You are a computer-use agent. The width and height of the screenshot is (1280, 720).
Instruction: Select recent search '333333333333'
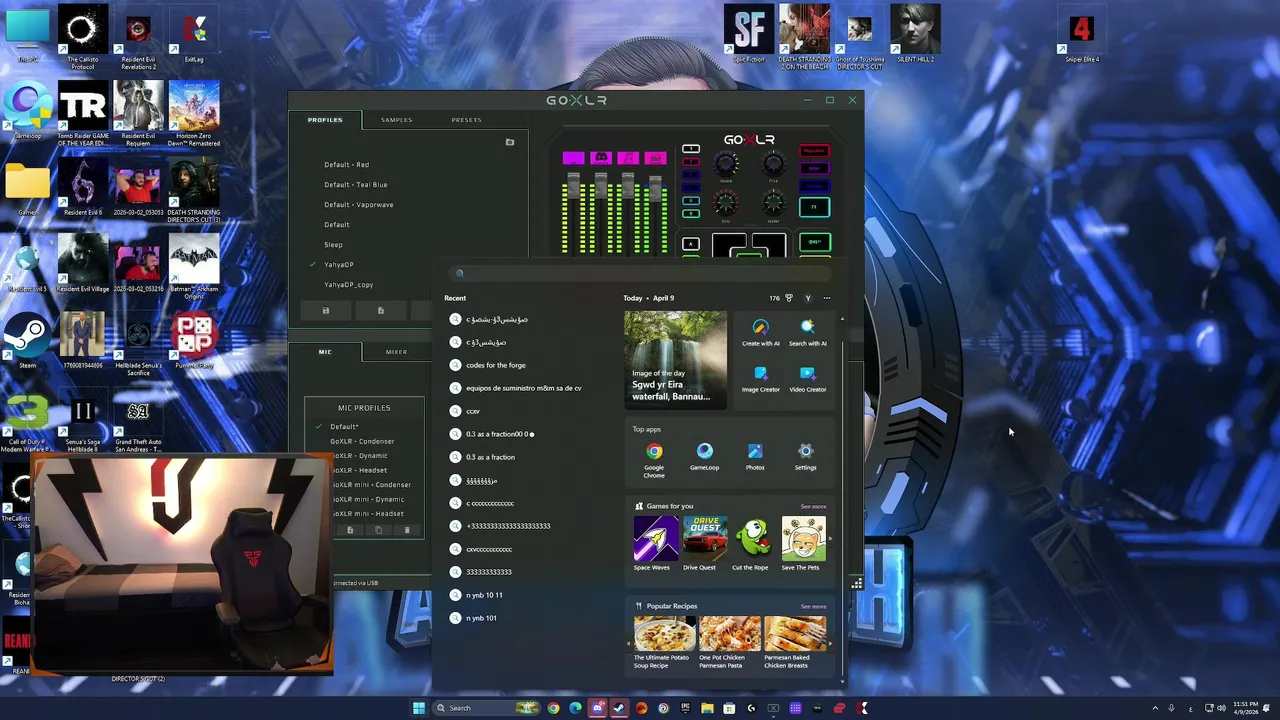488,572
